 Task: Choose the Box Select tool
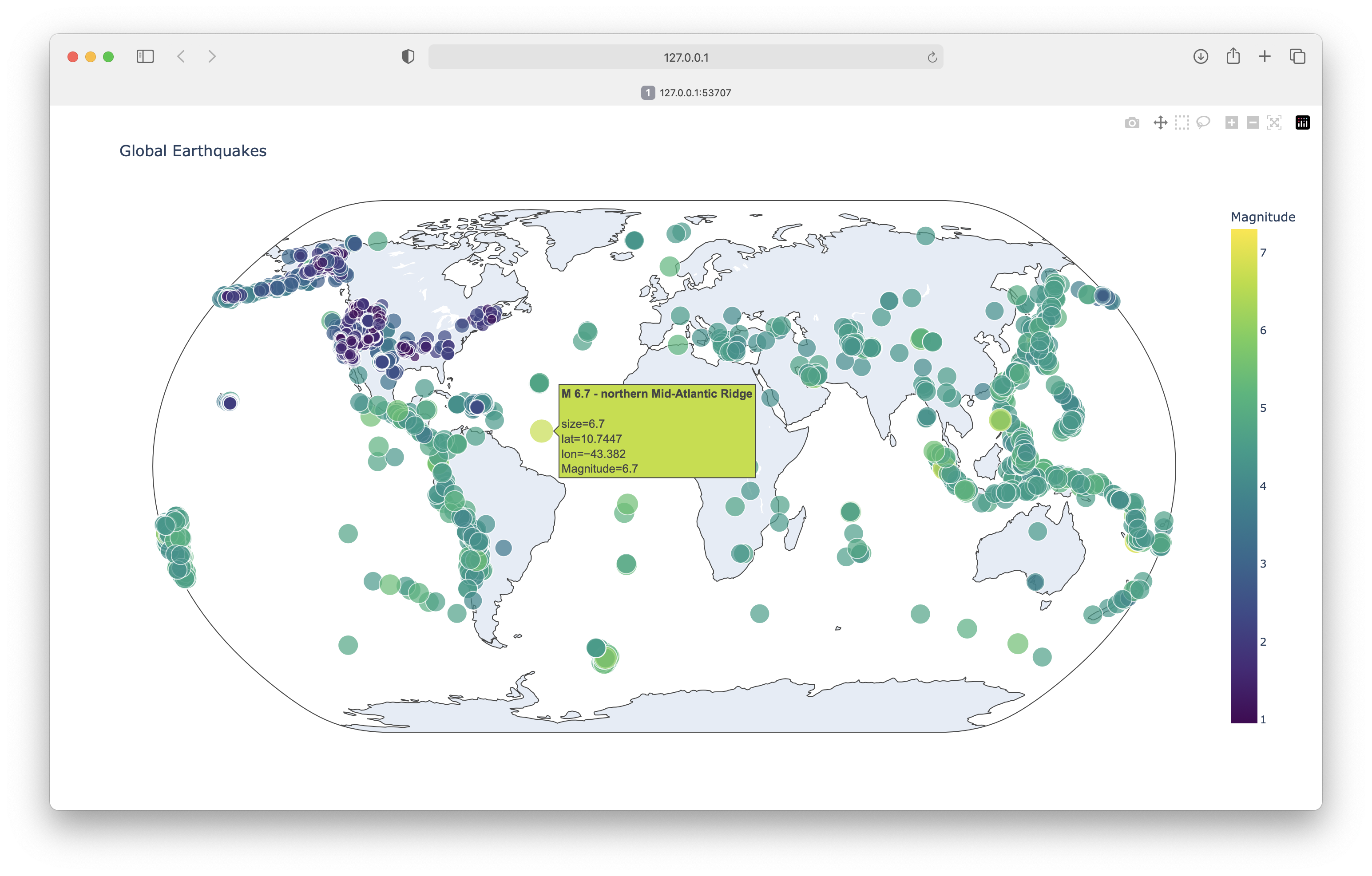coord(1182,123)
